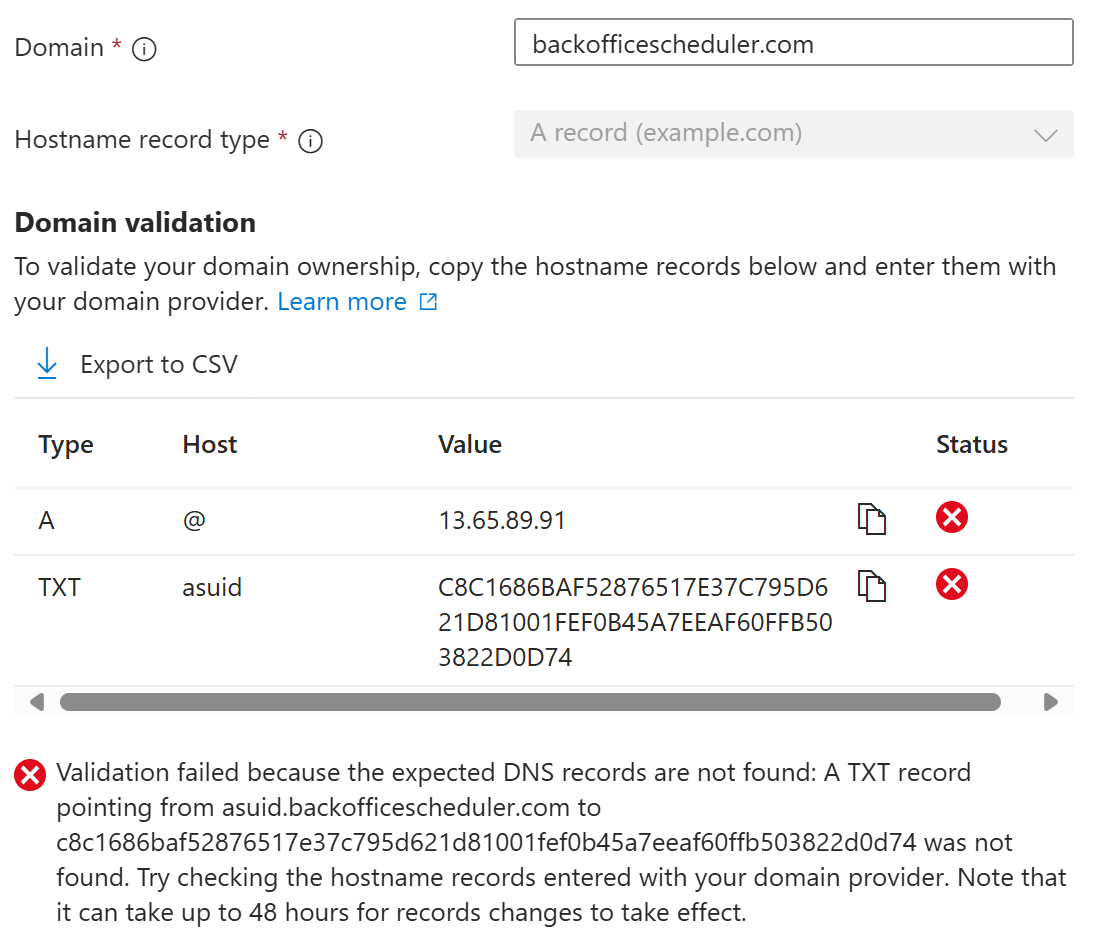Screen dimensions: 1103x948
Task: Open the Learn more help page
Action: tap(343, 301)
